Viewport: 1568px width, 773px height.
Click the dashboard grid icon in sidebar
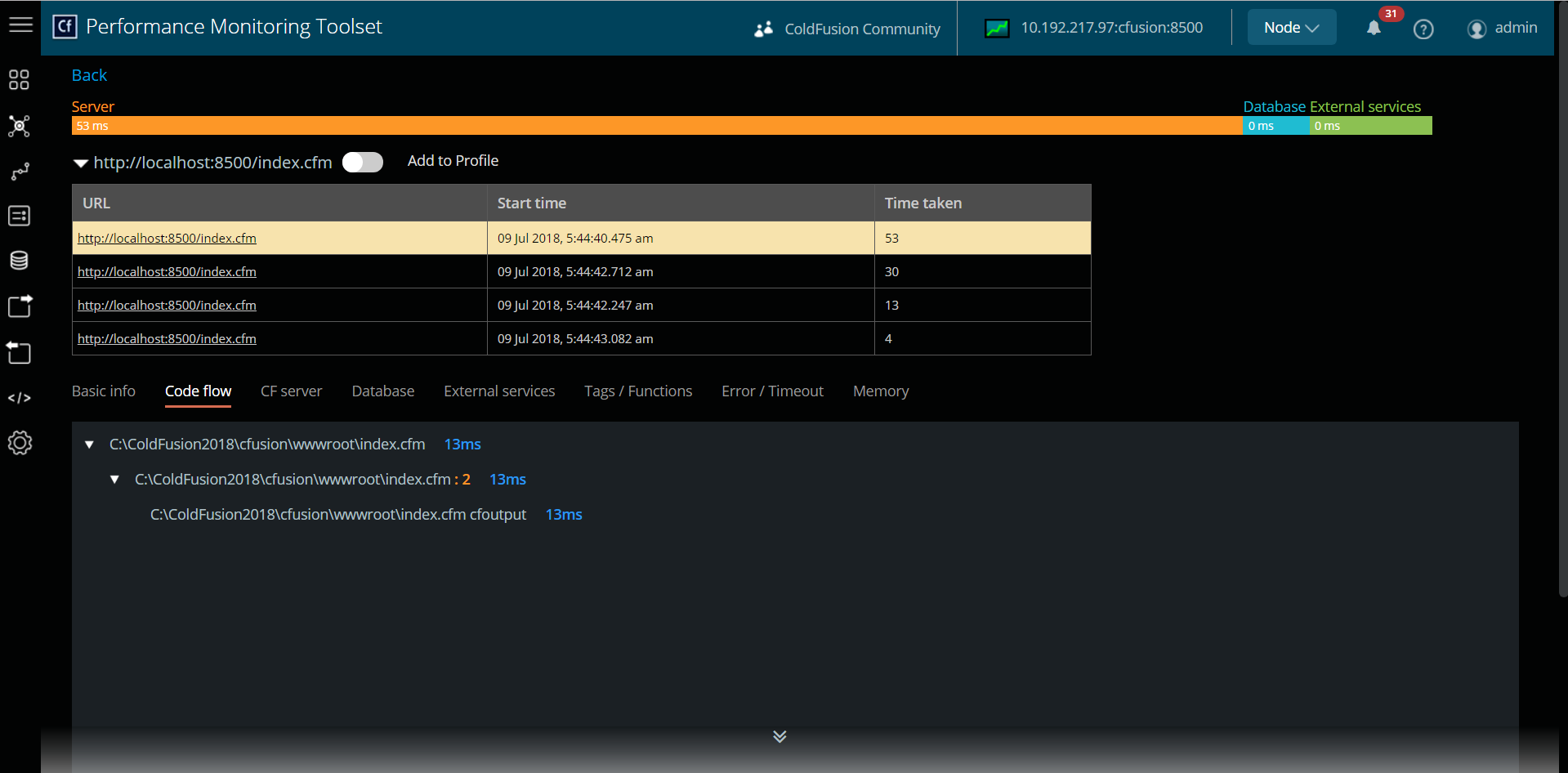click(x=19, y=79)
